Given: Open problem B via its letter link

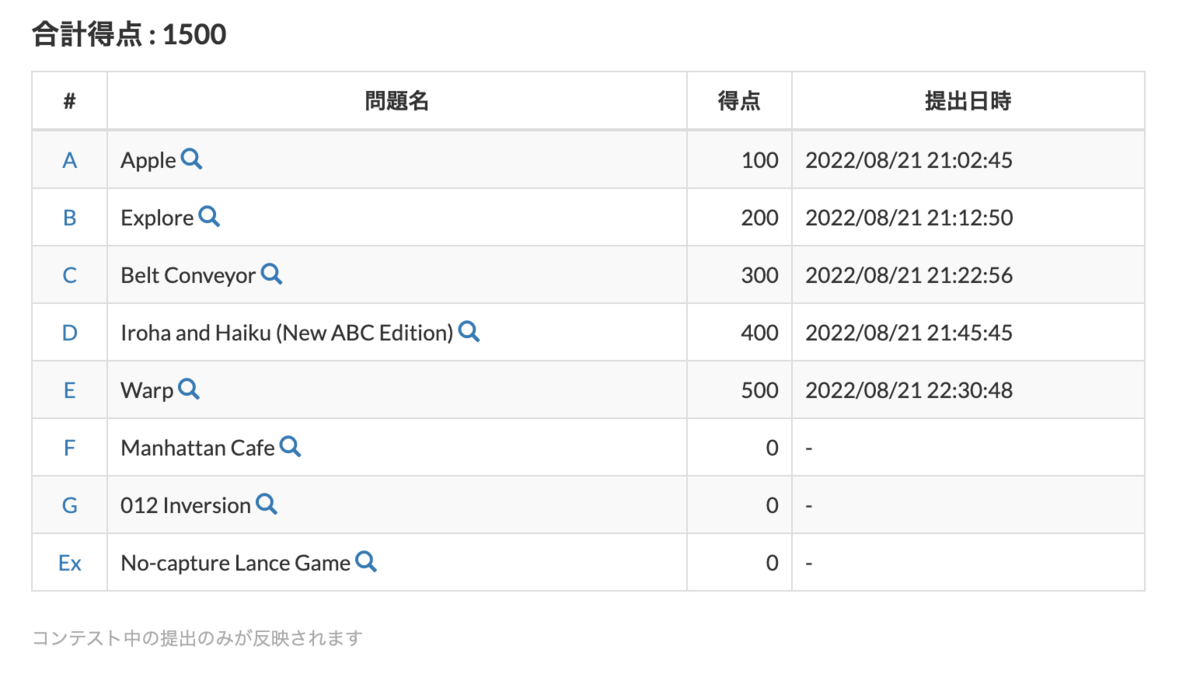Looking at the screenshot, I should [69, 217].
